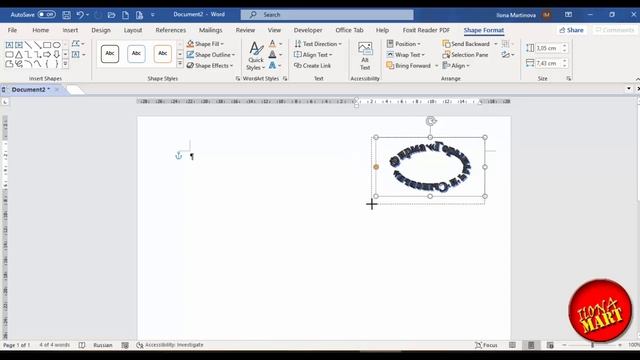
Task: Open WordArt Quick Styles
Action: (256, 56)
